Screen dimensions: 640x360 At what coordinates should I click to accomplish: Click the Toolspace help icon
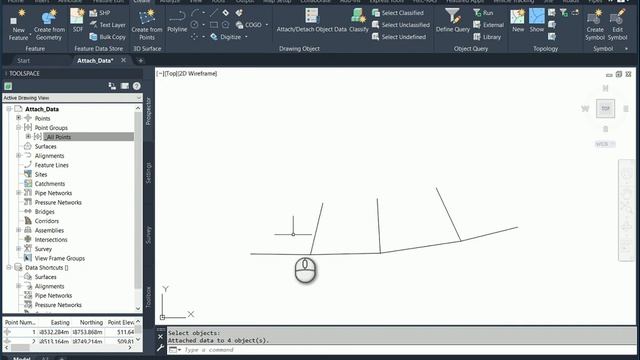point(137,86)
